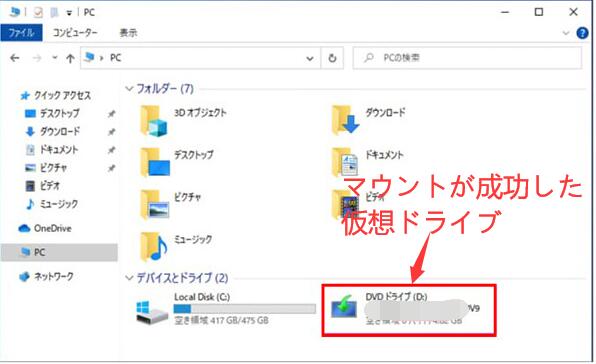Collapse the フォルダー (7) group

point(129,89)
